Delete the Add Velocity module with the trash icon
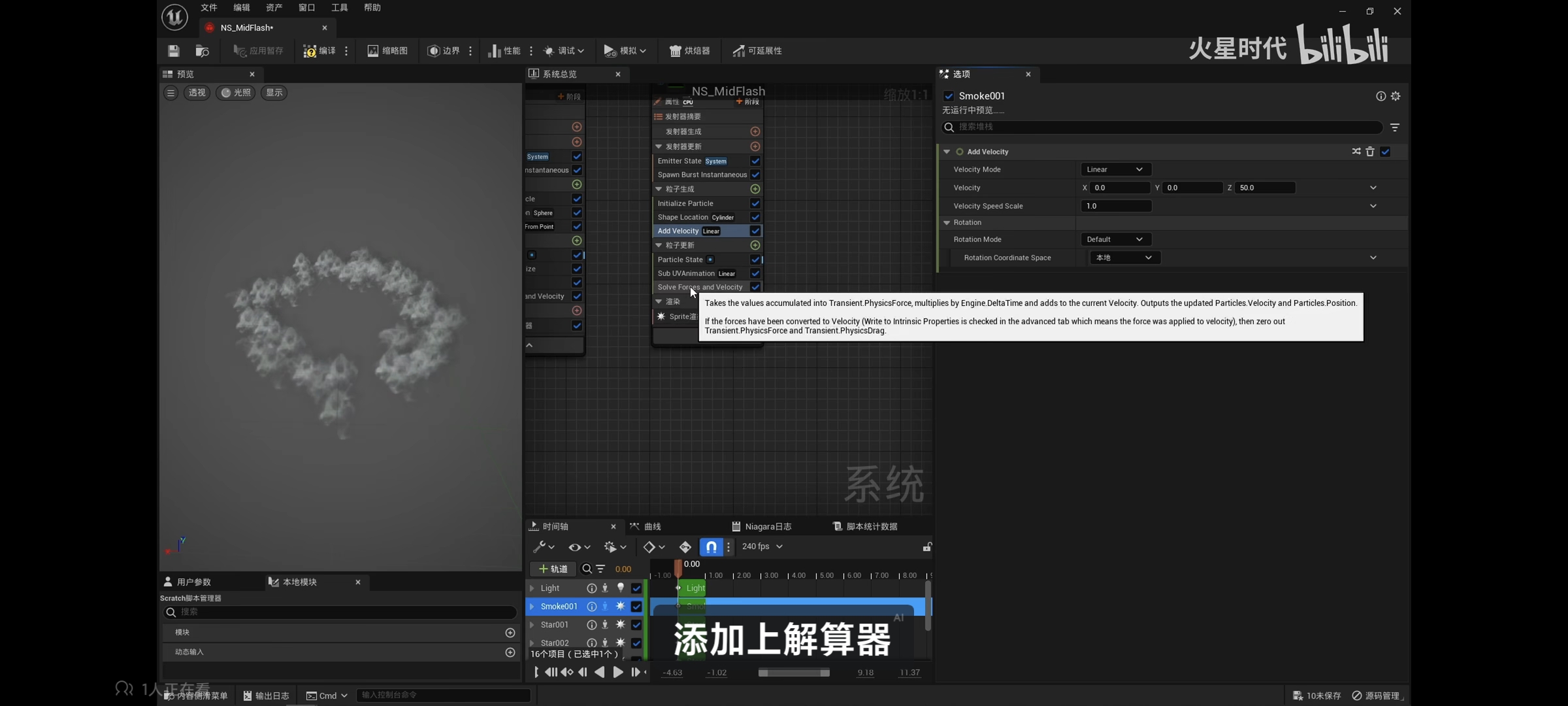This screenshot has height=706, width=1568. pyautogui.click(x=1370, y=152)
